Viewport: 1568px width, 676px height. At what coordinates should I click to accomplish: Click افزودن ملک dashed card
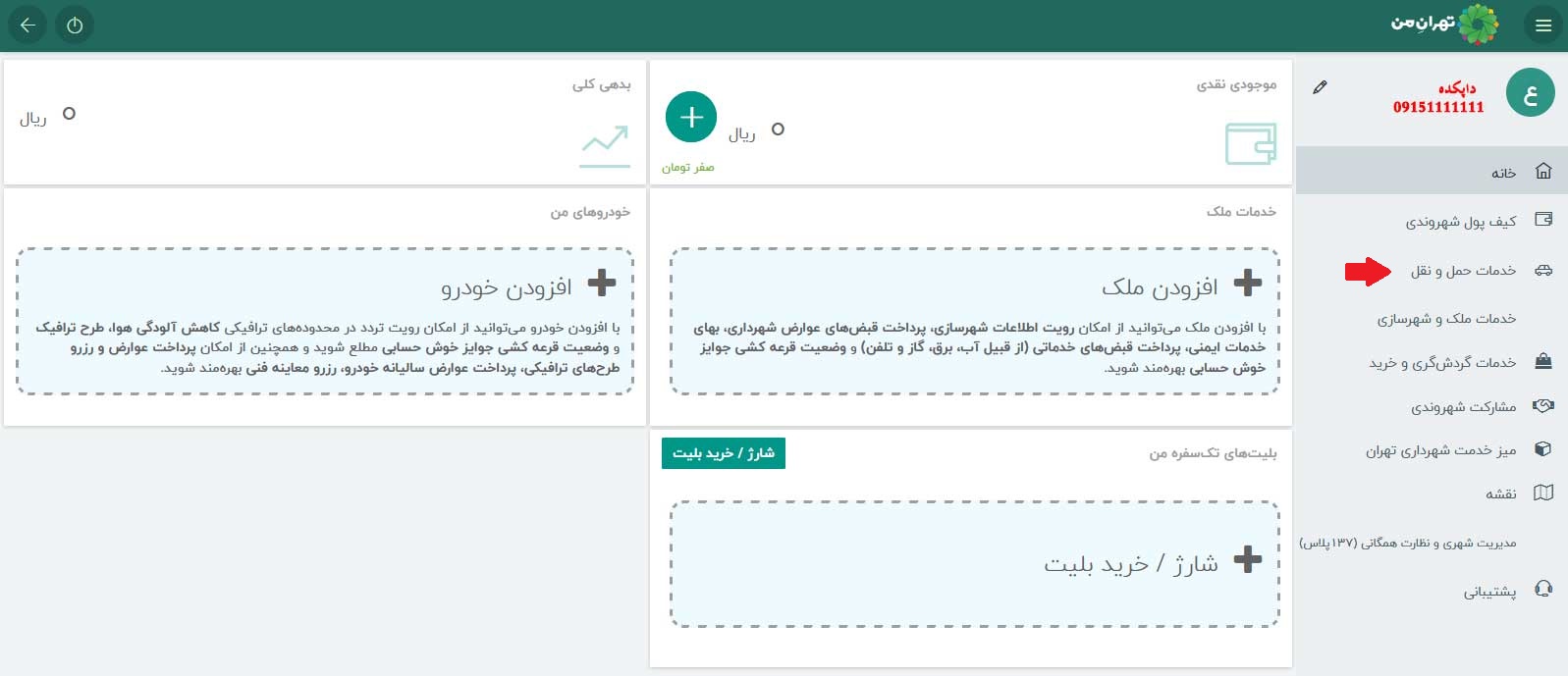[975, 321]
